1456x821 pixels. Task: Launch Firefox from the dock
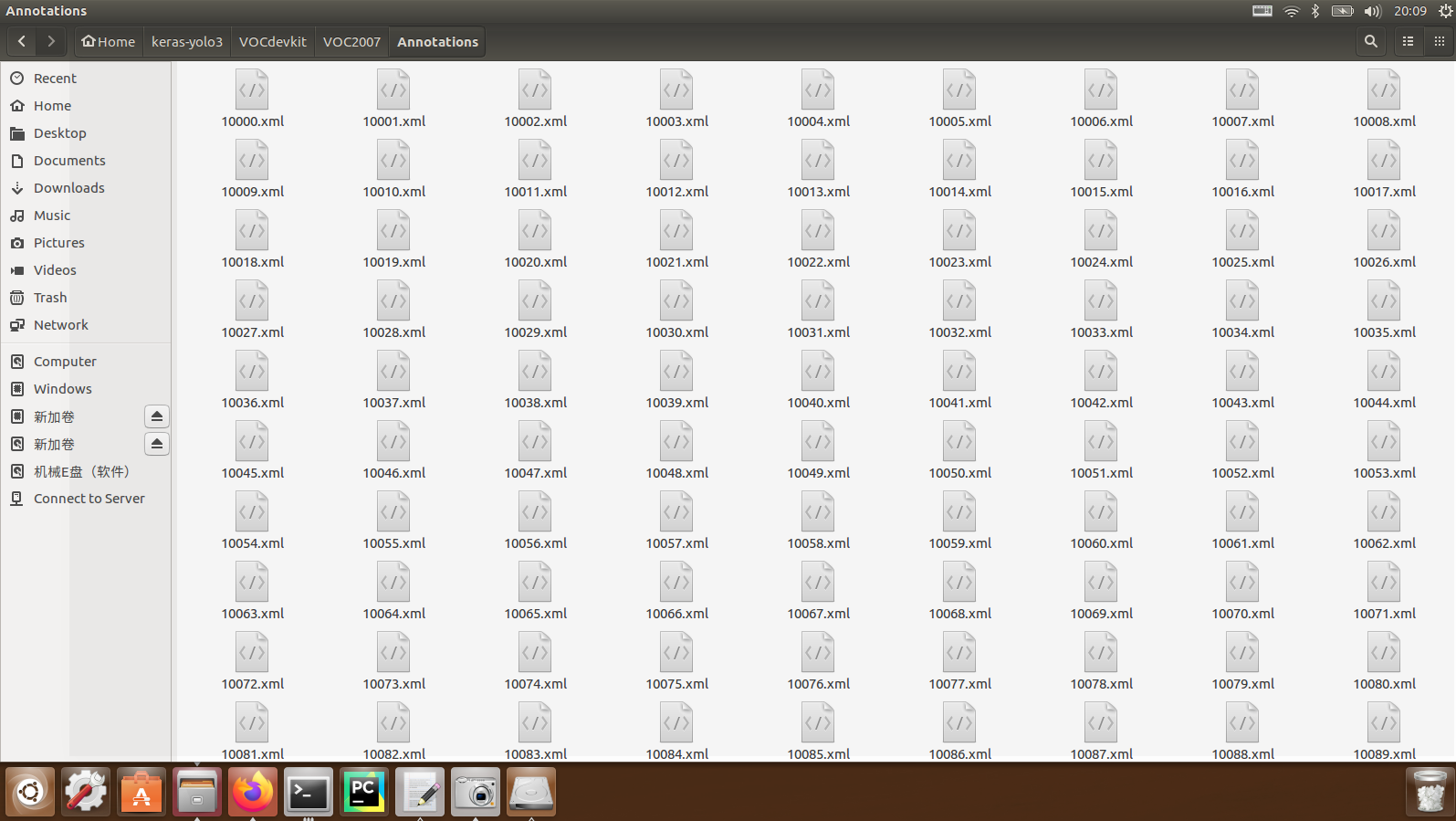point(253,792)
